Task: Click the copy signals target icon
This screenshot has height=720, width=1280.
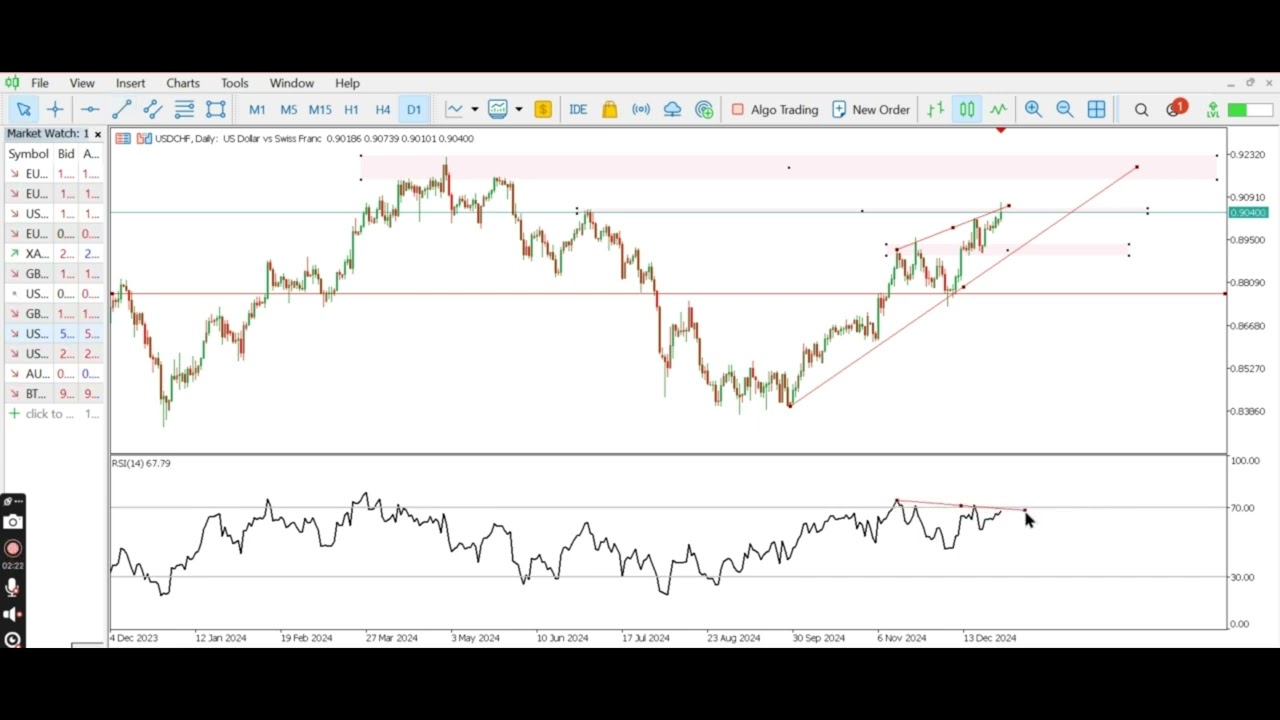Action: pyautogui.click(x=704, y=110)
